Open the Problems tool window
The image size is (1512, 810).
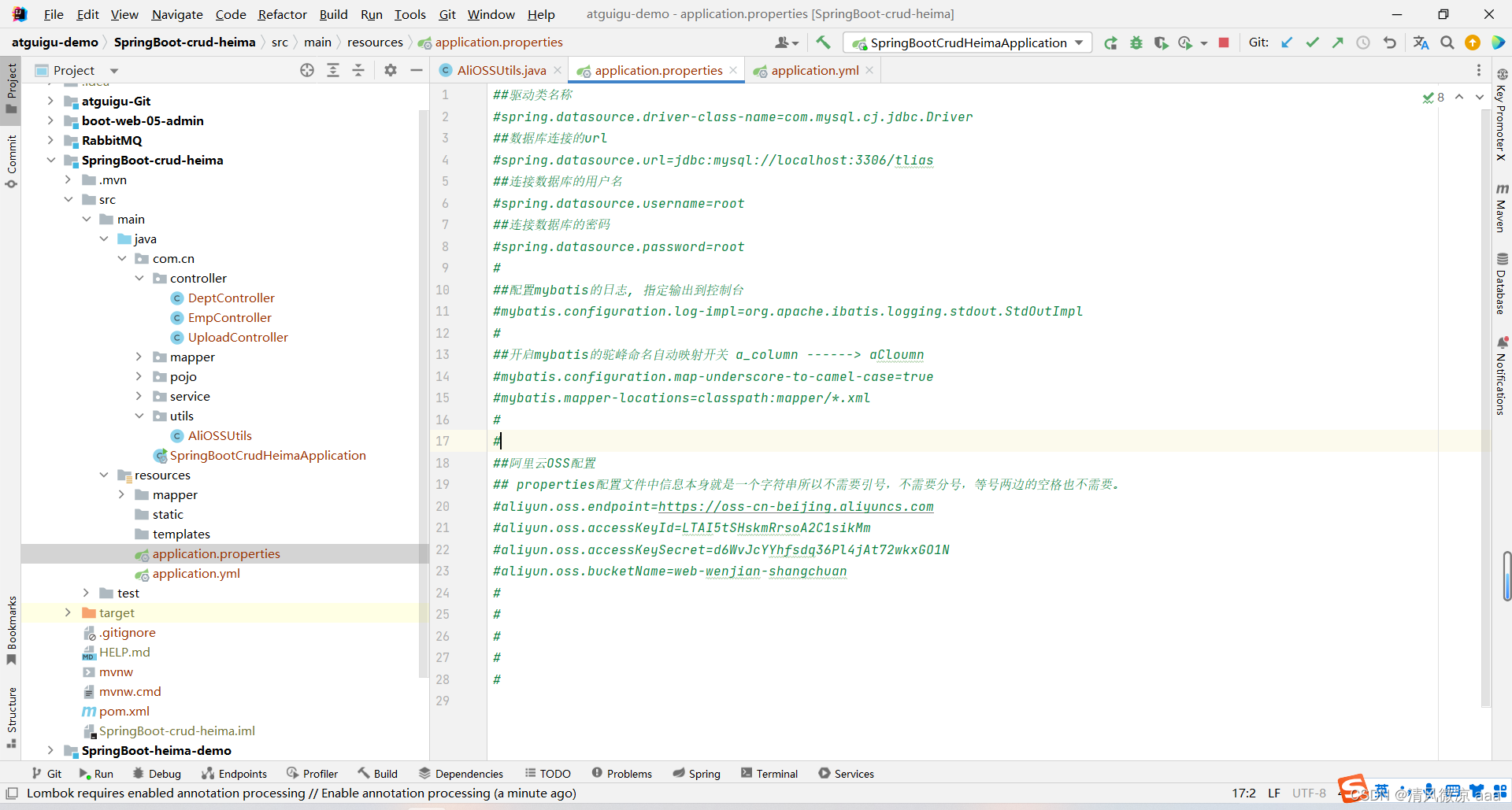621,774
